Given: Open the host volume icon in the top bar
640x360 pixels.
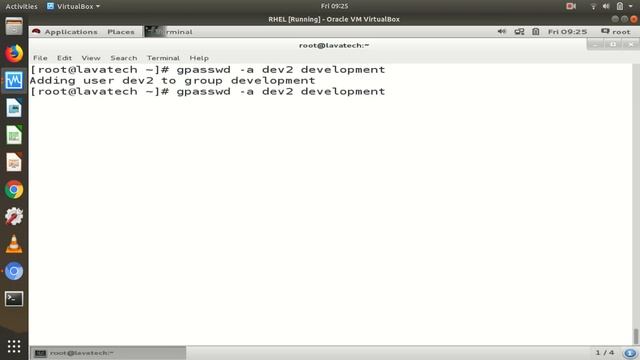Looking at the screenshot, I should pyautogui.click(x=606, y=6).
